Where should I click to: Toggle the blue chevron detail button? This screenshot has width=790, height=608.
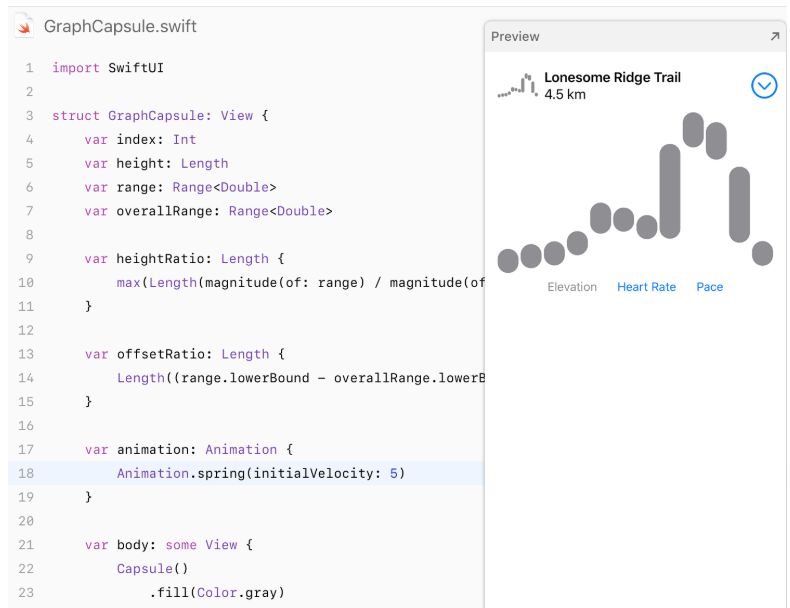764,86
